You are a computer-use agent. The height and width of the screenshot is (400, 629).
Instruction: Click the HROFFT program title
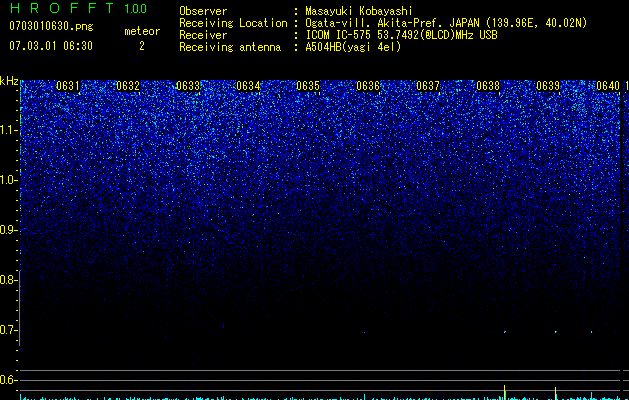pyautogui.click(x=62, y=8)
